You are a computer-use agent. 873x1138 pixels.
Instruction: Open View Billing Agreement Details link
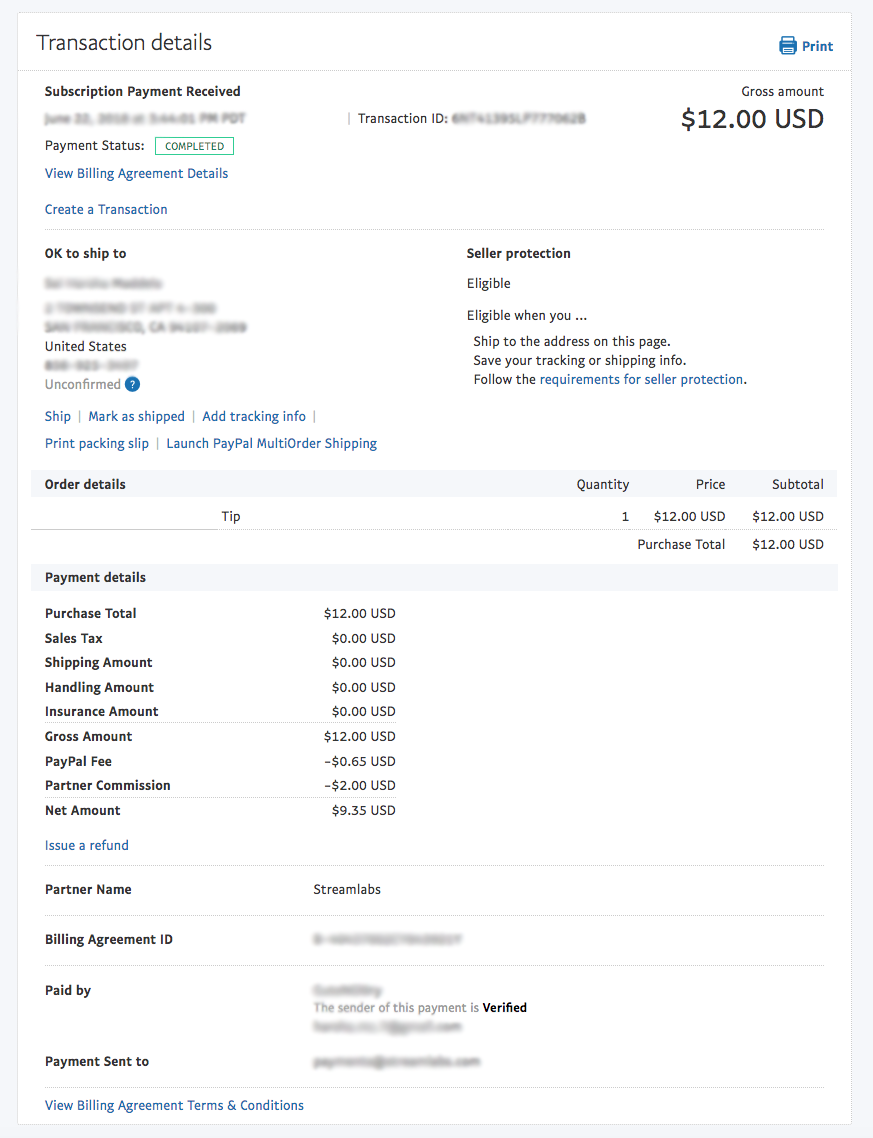pos(136,174)
